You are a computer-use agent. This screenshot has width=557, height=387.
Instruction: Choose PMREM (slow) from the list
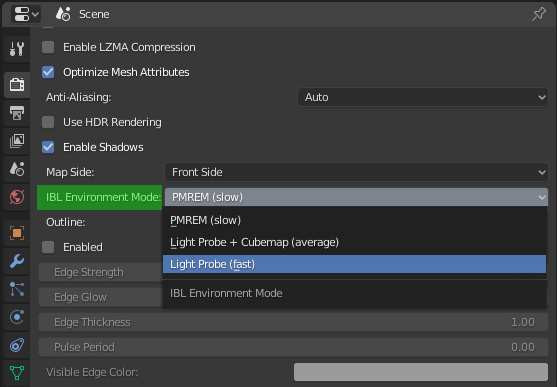pyautogui.click(x=354, y=220)
